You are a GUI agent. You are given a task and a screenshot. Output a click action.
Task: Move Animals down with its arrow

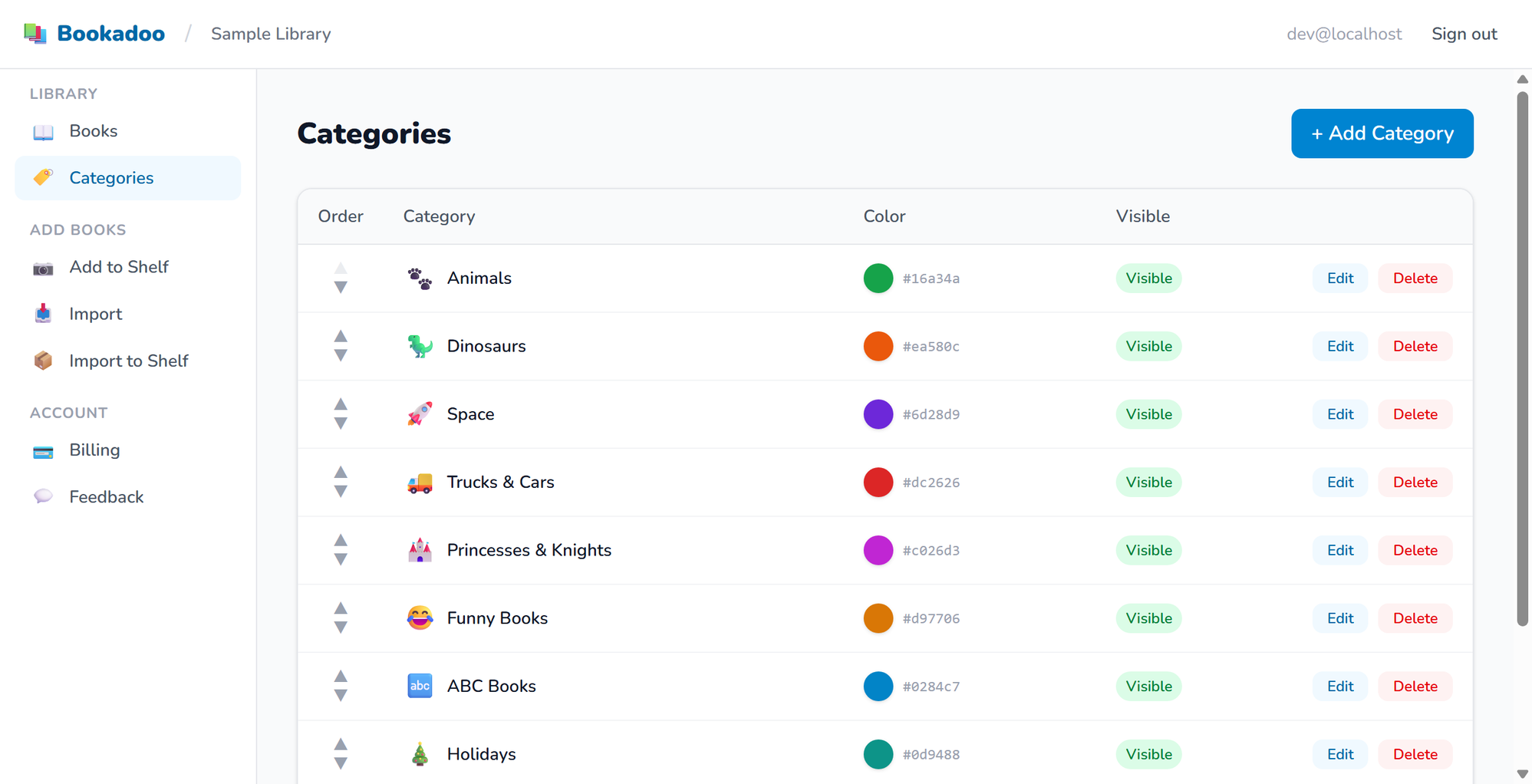click(x=341, y=288)
